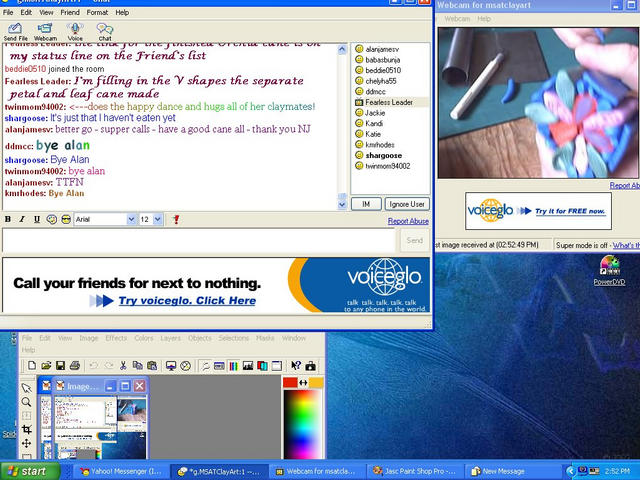Select the Mover tool

[27, 443]
